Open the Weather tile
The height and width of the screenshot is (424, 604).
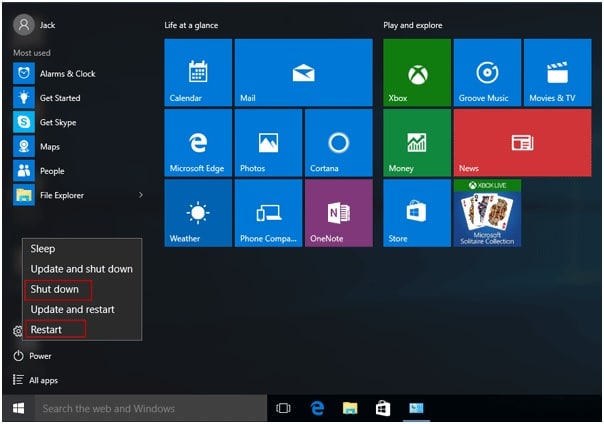pyautogui.click(x=198, y=213)
